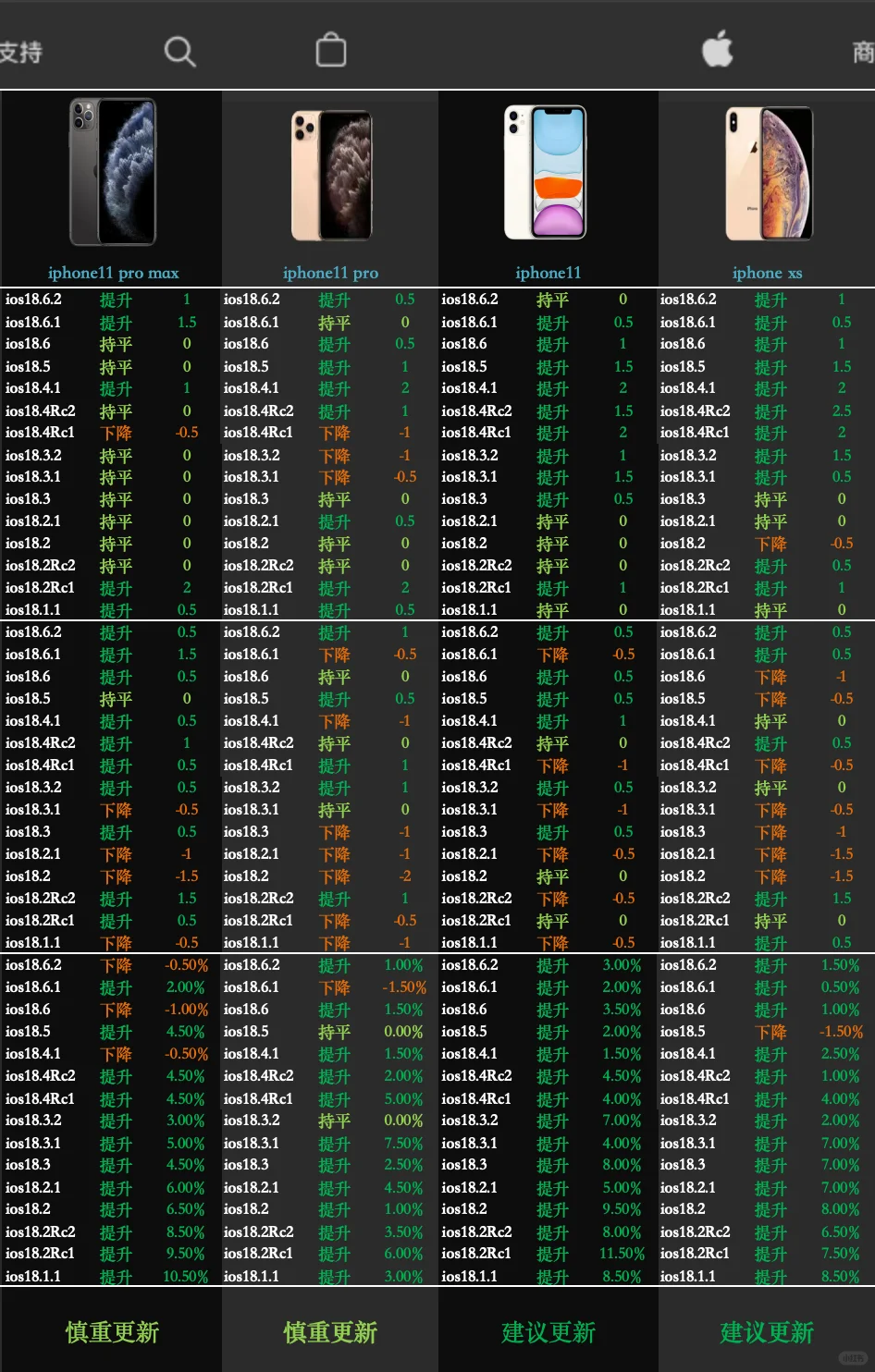Viewport: 875px width, 1372px height.
Task: Click 建议更新 under the iphone11 column
Action: click(548, 1332)
